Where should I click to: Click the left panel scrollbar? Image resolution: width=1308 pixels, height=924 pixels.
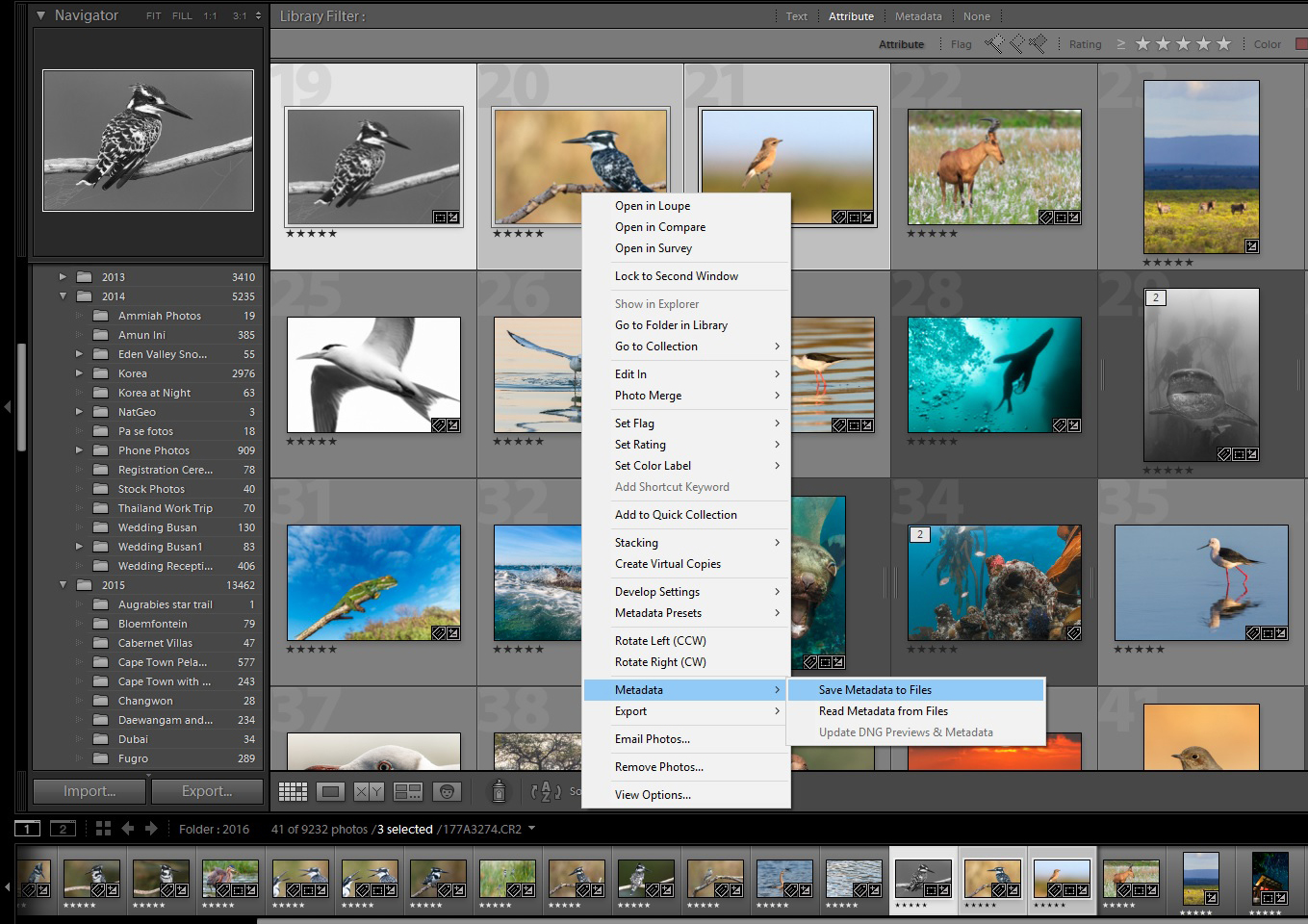[x=21, y=396]
